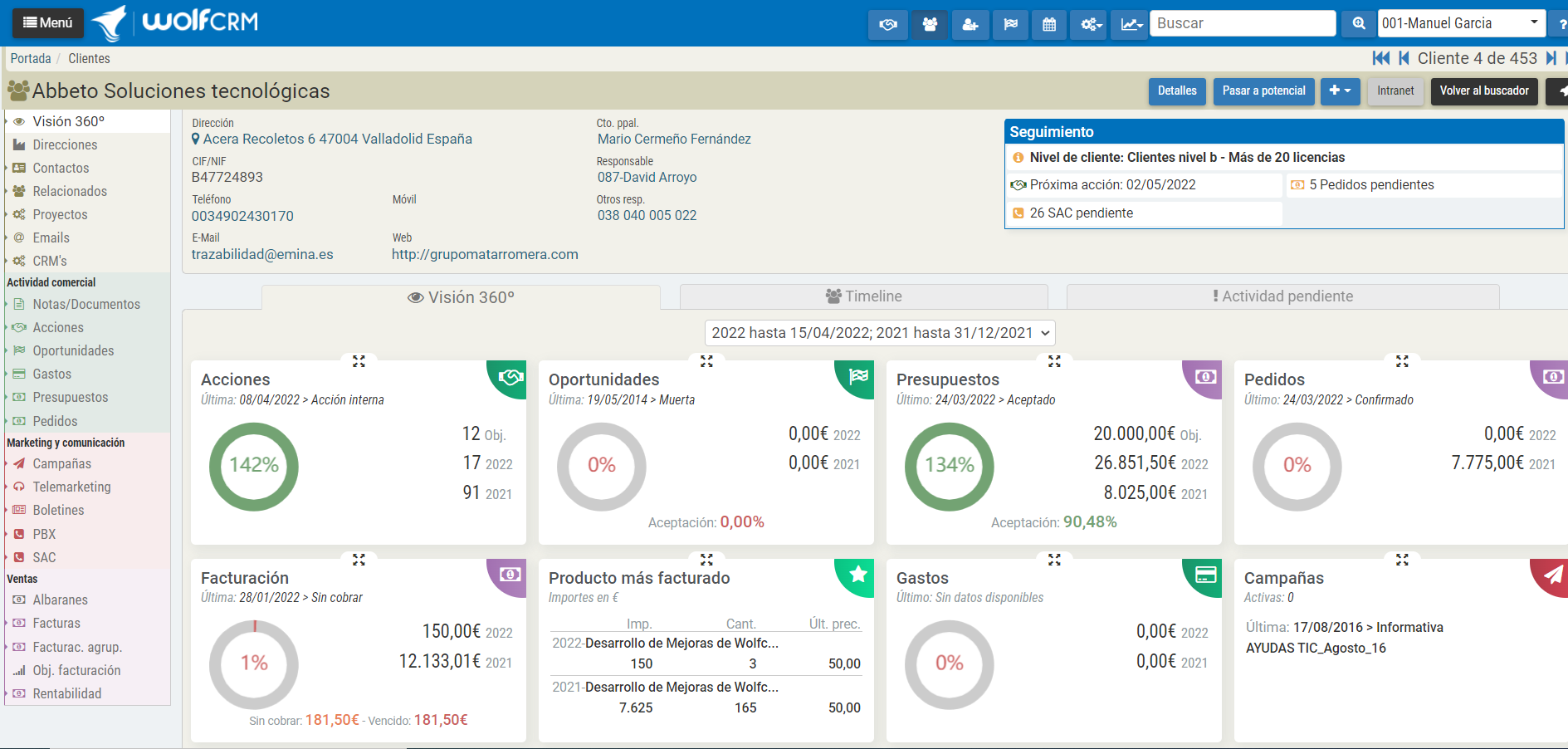Open the period selector showing 2022 hasta 15/04/2022
Screen dimensions: 1568x749
(879, 332)
